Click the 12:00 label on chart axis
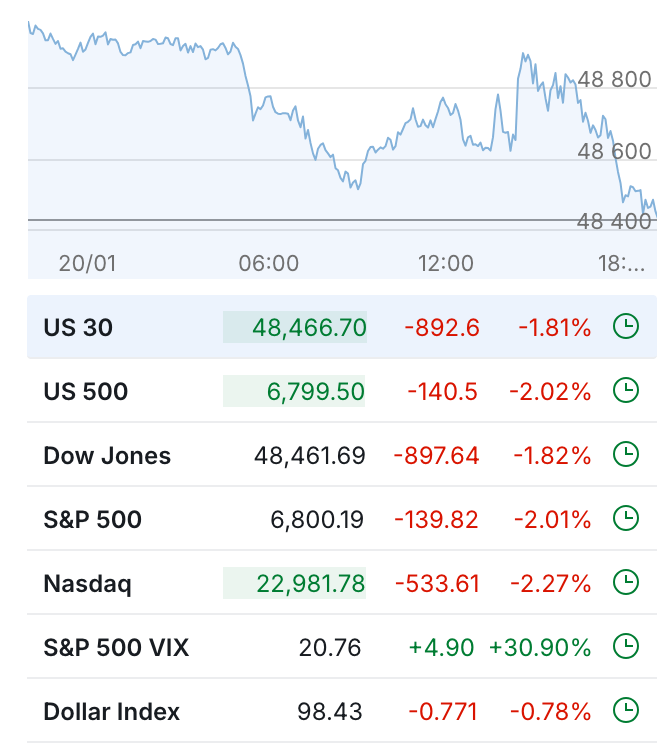 coord(445,263)
